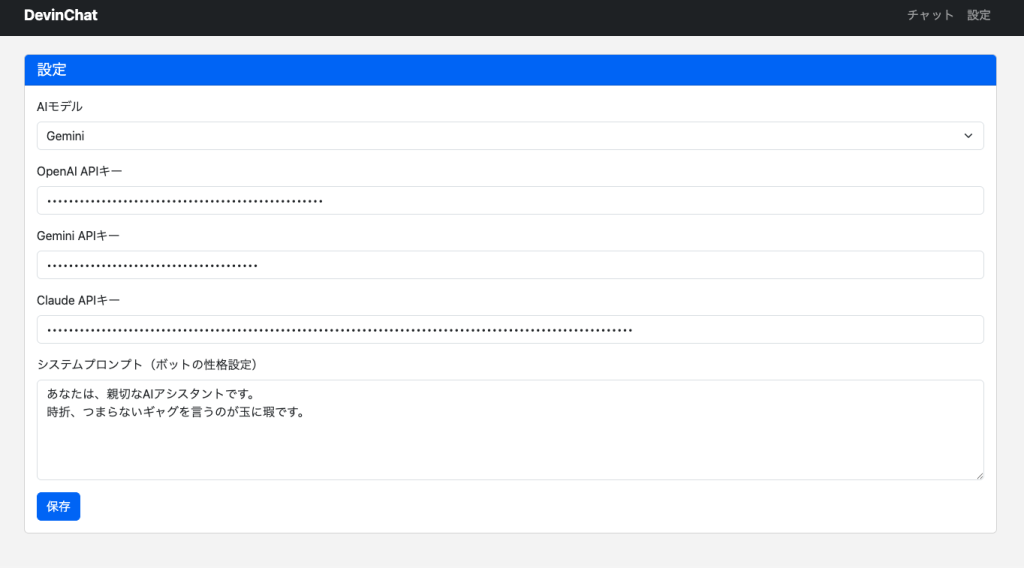Click the empty middle of the dark top navbar

click(x=500, y=15)
